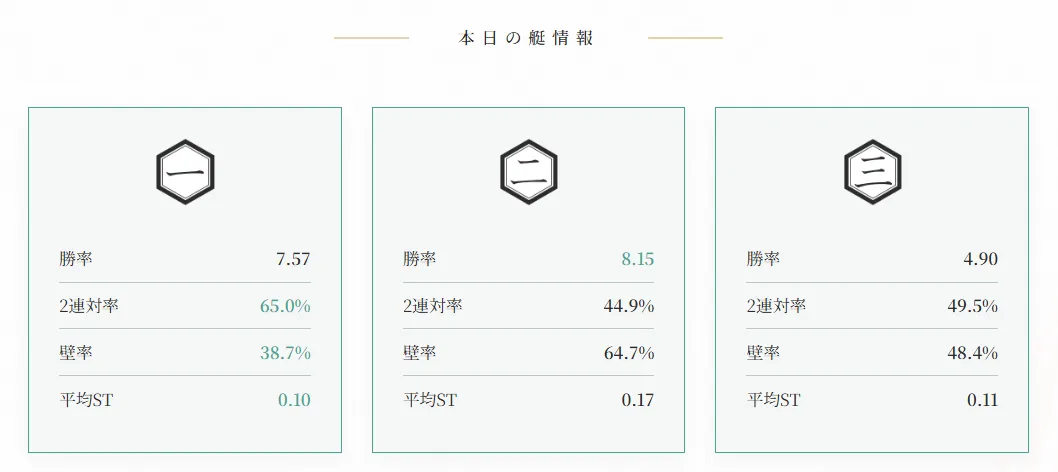This screenshot has height=472, width=1058.
Task: Click boat two's 平均ST value 0.17
Action: click(637, 400)
